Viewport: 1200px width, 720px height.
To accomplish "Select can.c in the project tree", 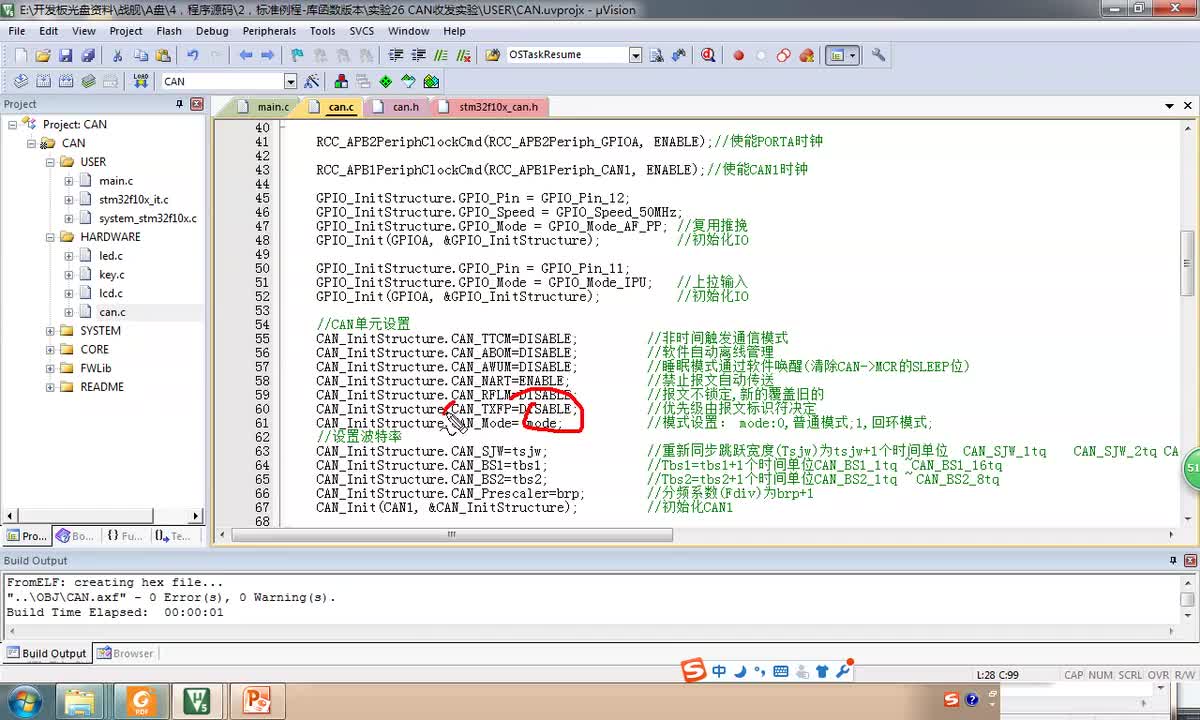I will click(112, 312).
